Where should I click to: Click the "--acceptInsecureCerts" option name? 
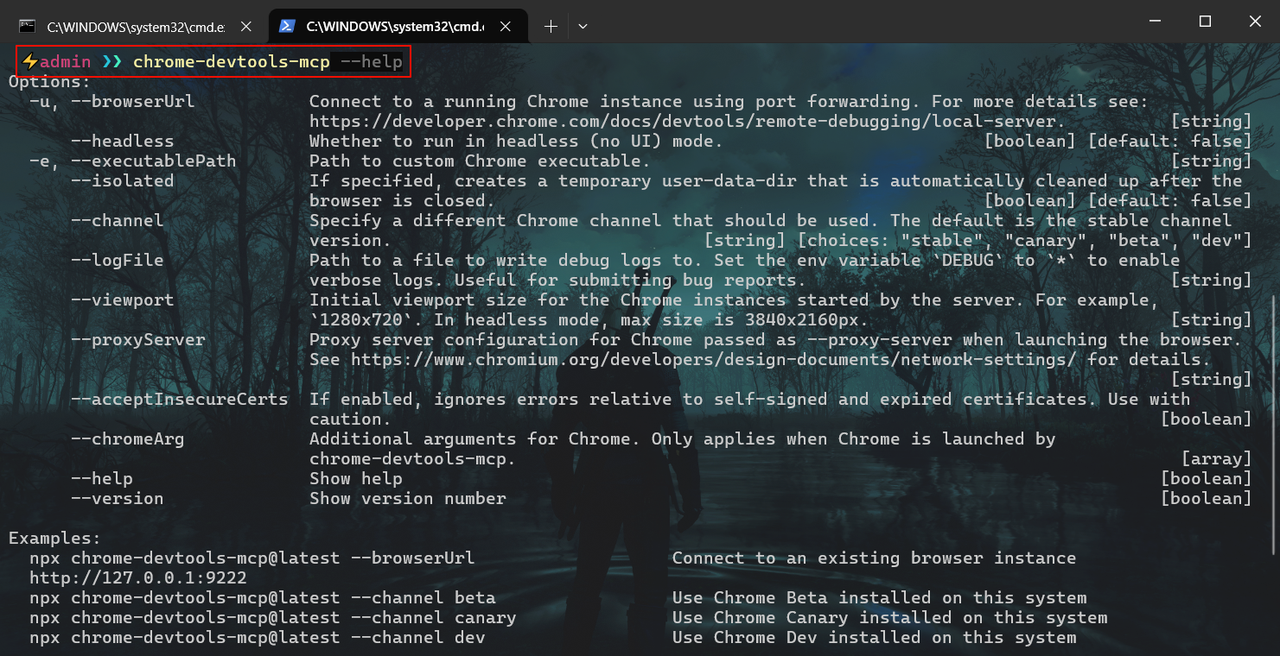[x=179, y=399]
